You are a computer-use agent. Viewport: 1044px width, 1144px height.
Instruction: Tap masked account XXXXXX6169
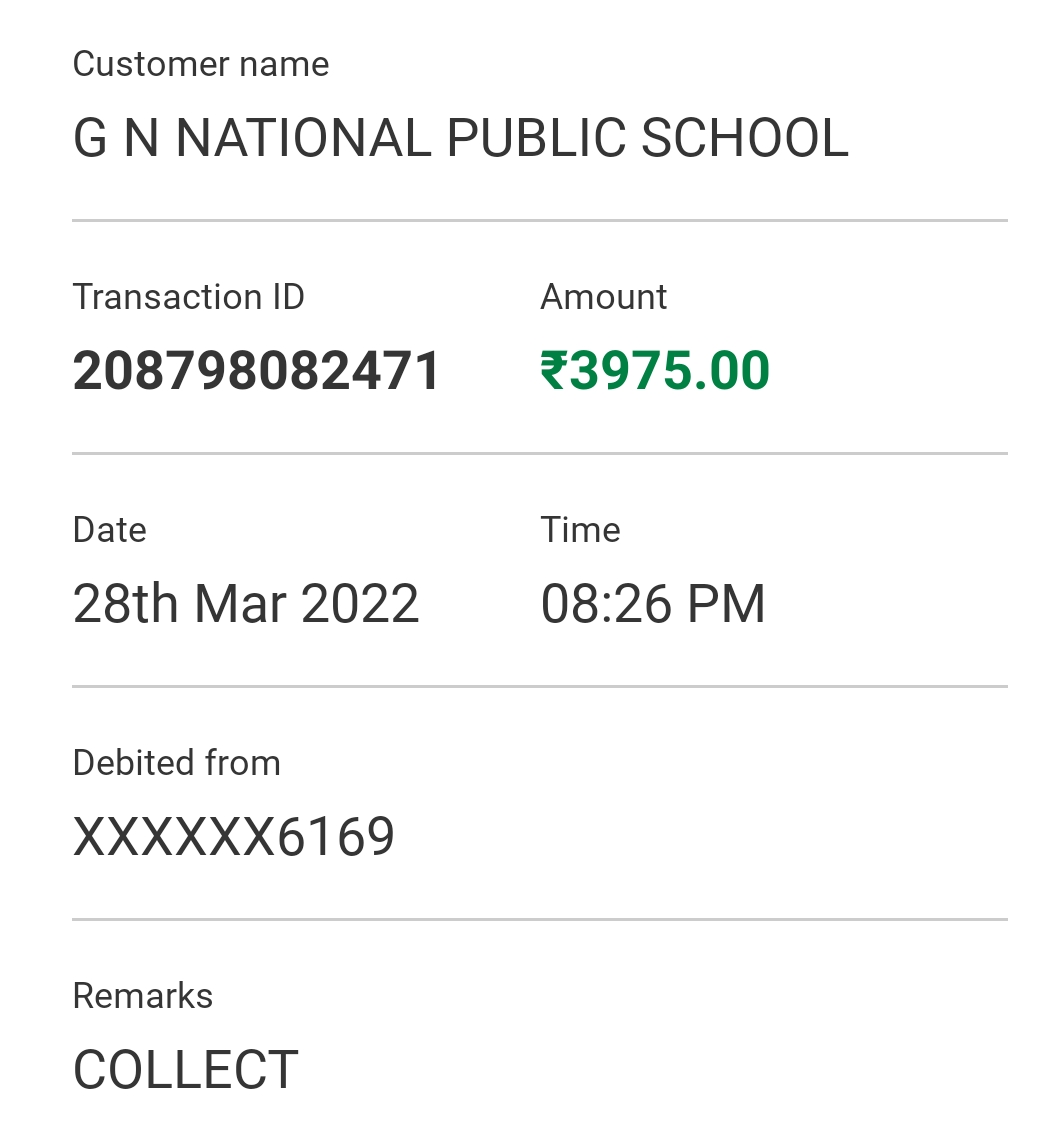(x=233, y=837)
